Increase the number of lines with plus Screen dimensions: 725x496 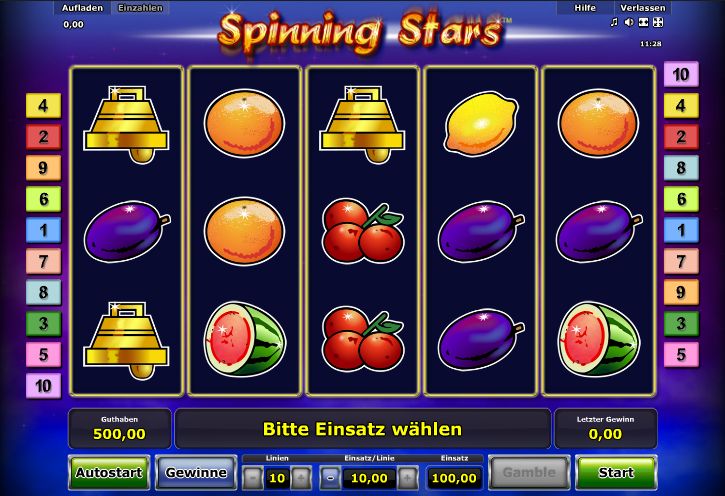(x=301, y=478)
